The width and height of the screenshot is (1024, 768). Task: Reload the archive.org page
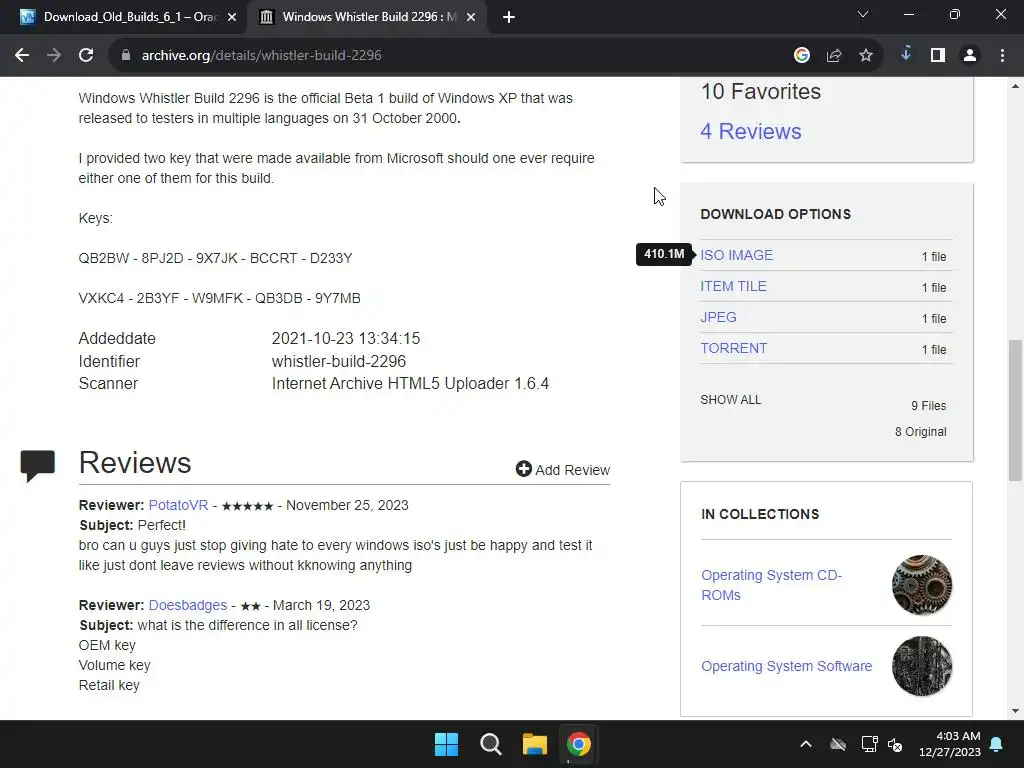pos(86,56)
